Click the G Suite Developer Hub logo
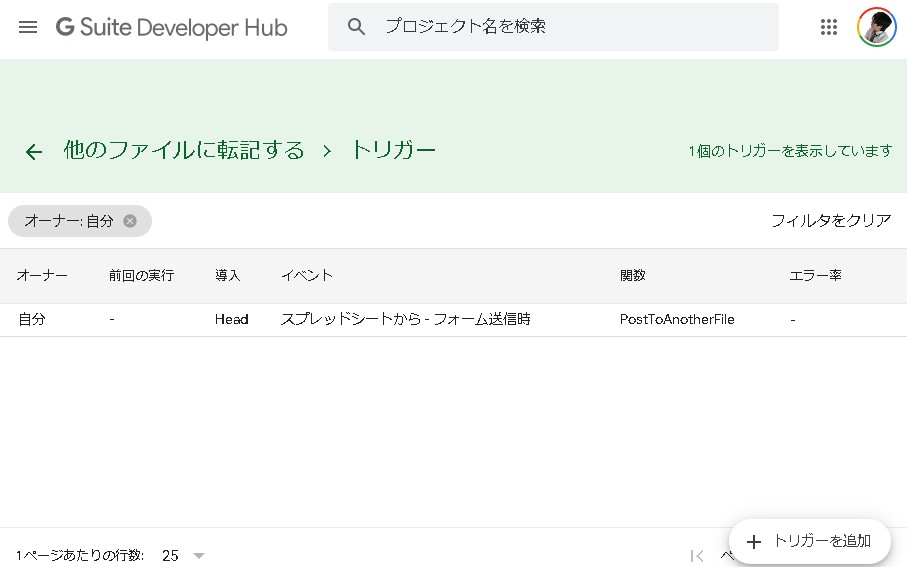This screenshot has height=567, width=907. click(171, 27)
